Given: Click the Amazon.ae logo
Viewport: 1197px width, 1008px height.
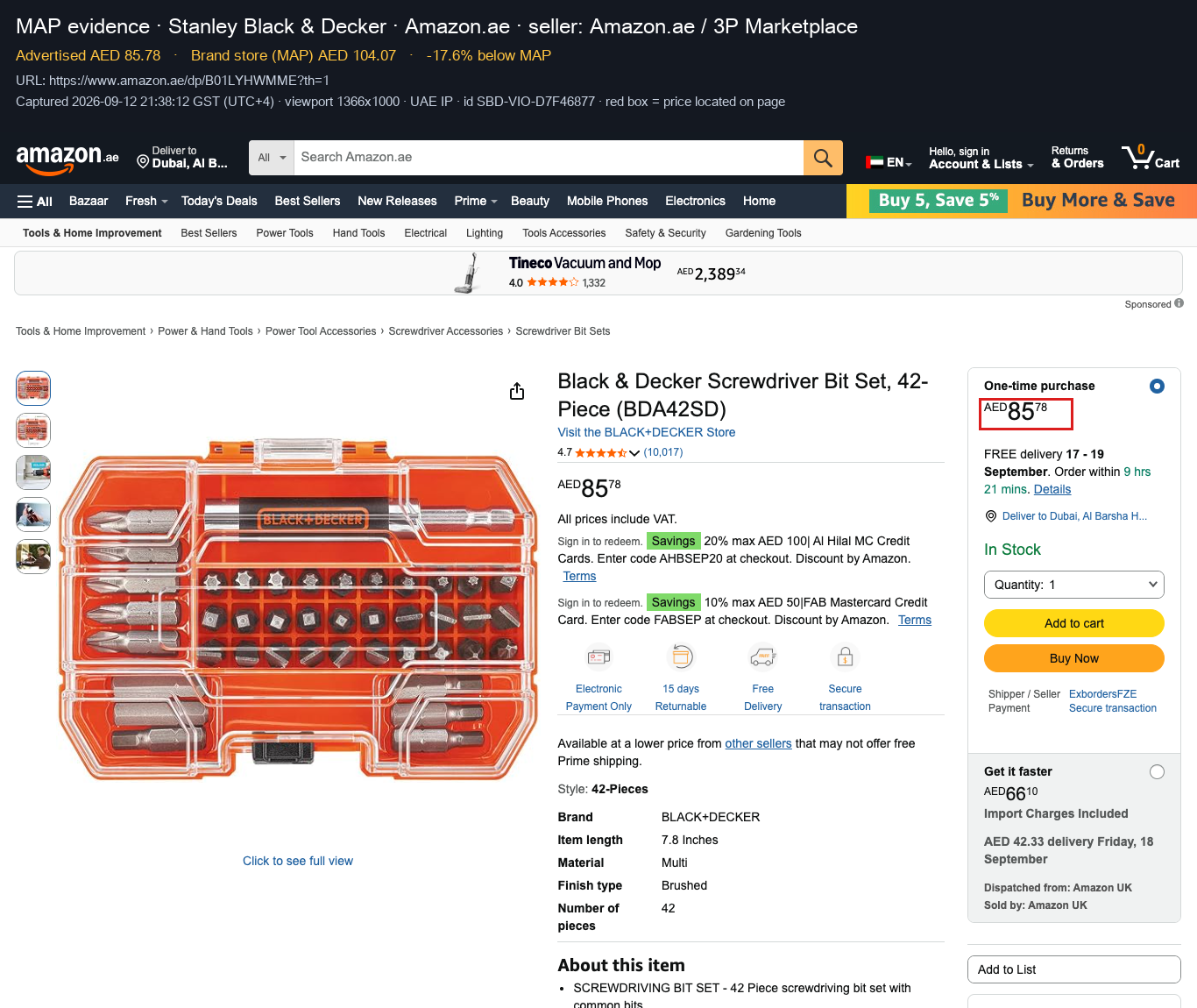Looking at the screenshot, I should 67,158.
